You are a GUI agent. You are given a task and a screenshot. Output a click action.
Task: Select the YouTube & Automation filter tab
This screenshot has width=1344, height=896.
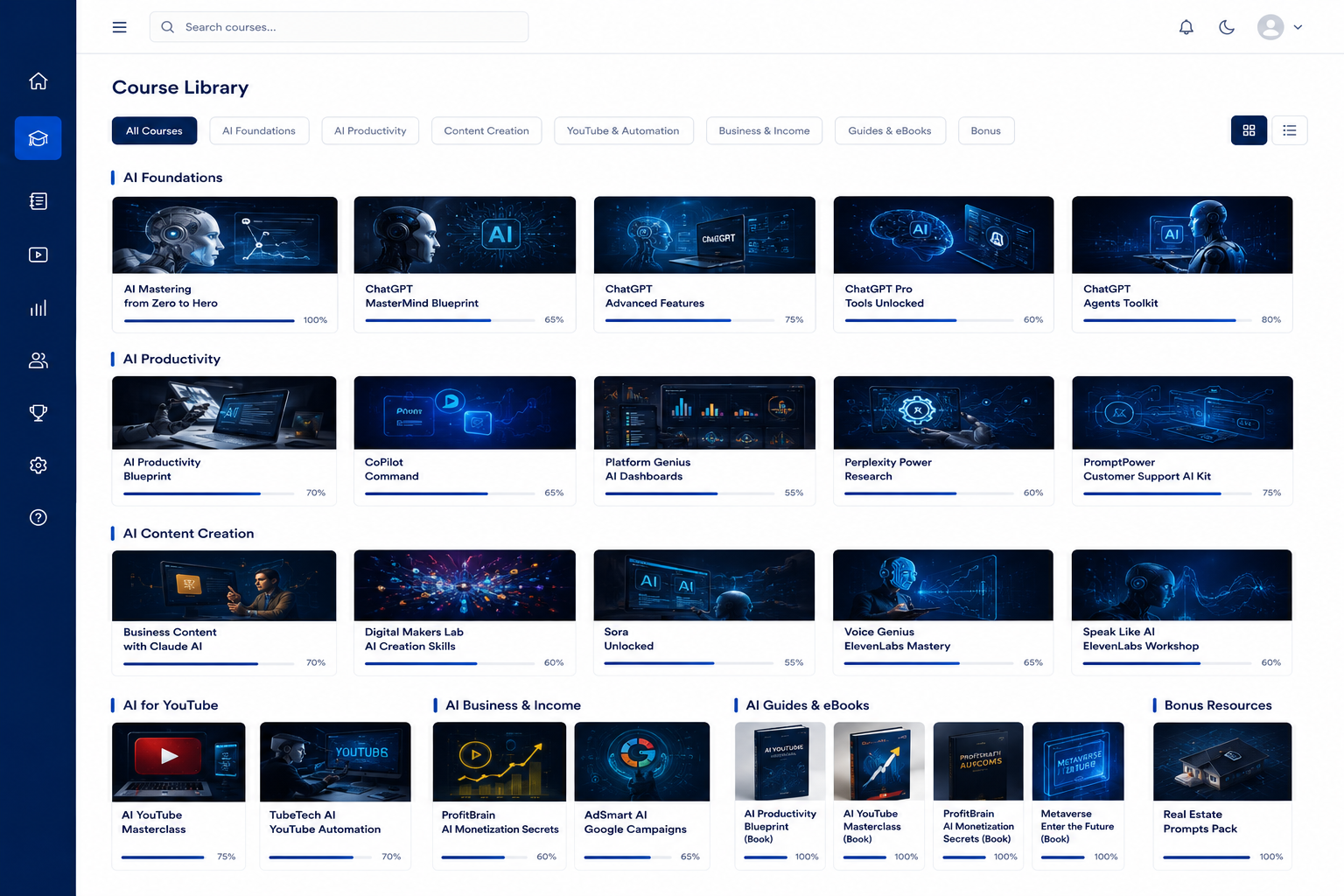coord(623,130)
